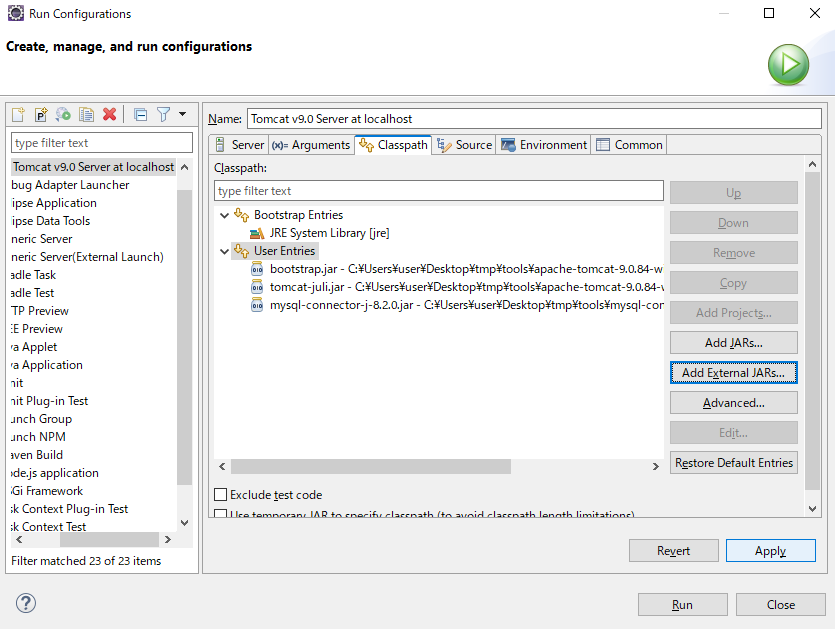Click the New launch configuration icon
The image size is (835, 629).
click(x=18, y=114)
